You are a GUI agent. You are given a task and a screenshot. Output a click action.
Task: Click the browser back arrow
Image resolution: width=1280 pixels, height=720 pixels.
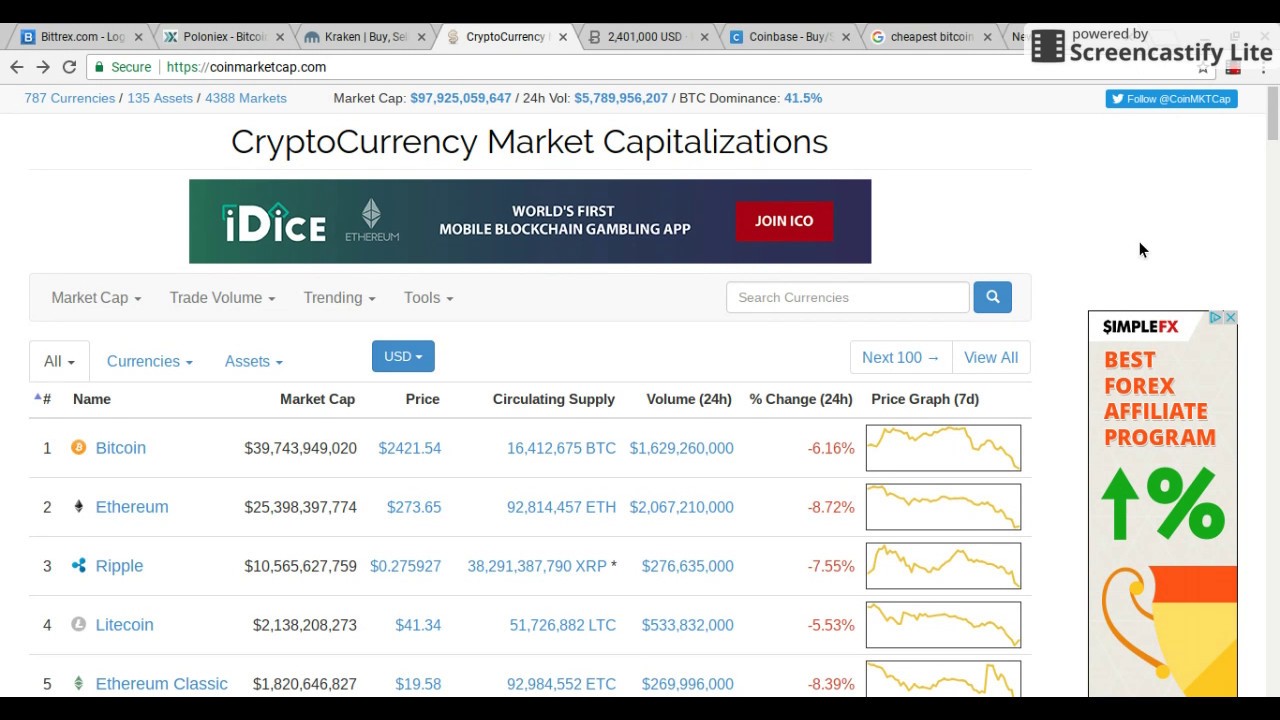click(17, 67)
